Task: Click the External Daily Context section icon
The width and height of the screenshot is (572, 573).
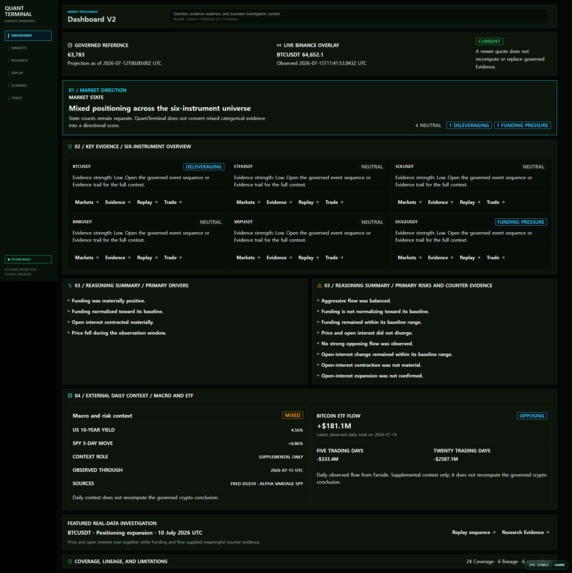Action: pos(70,395)
